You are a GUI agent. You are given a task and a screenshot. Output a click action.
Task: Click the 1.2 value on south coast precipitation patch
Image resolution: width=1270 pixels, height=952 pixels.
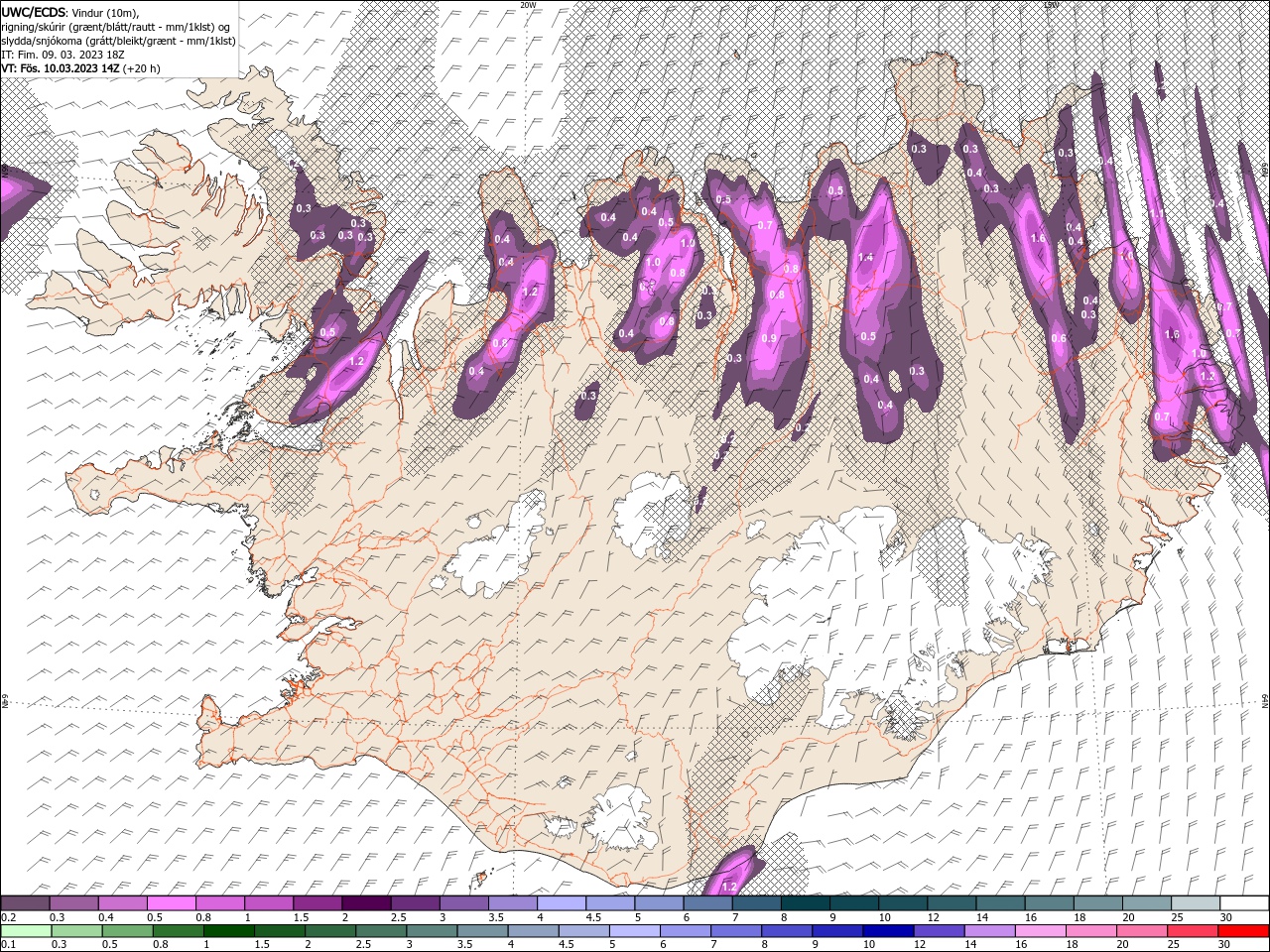pos(729,886)
